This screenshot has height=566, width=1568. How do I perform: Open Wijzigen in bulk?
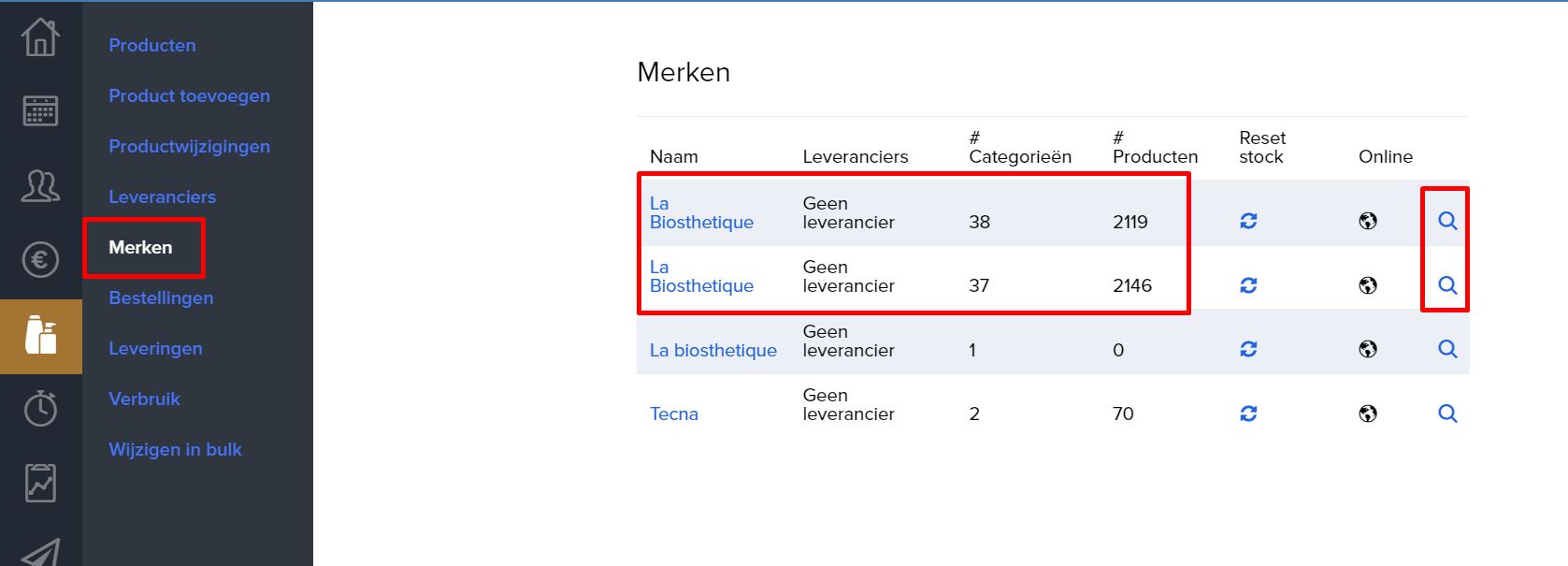[x=175, y=449]
